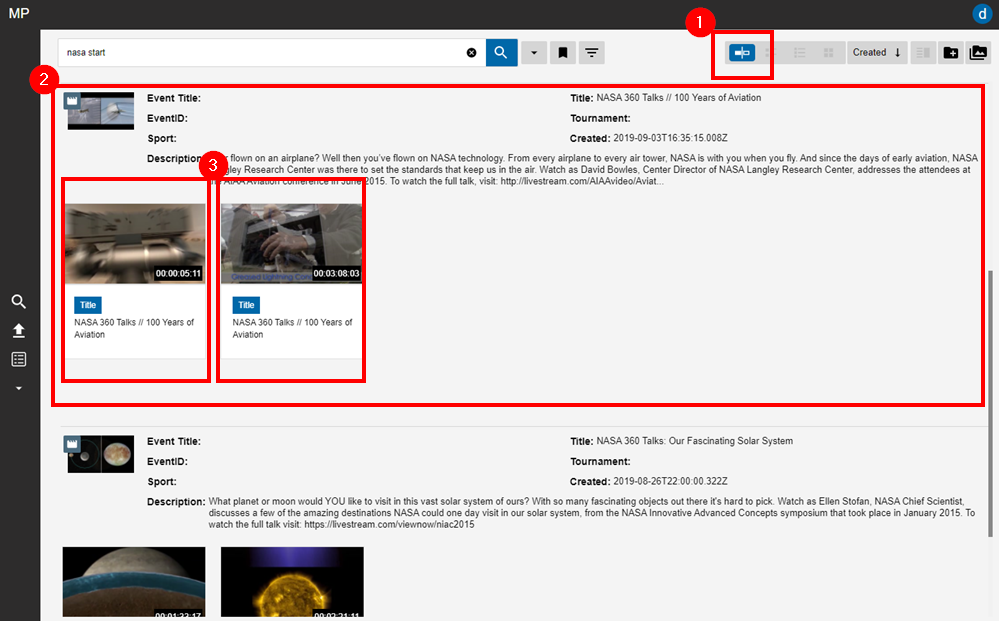Toggle the segment timeline view button
999x621 pixels.
(x=742, y=53)
